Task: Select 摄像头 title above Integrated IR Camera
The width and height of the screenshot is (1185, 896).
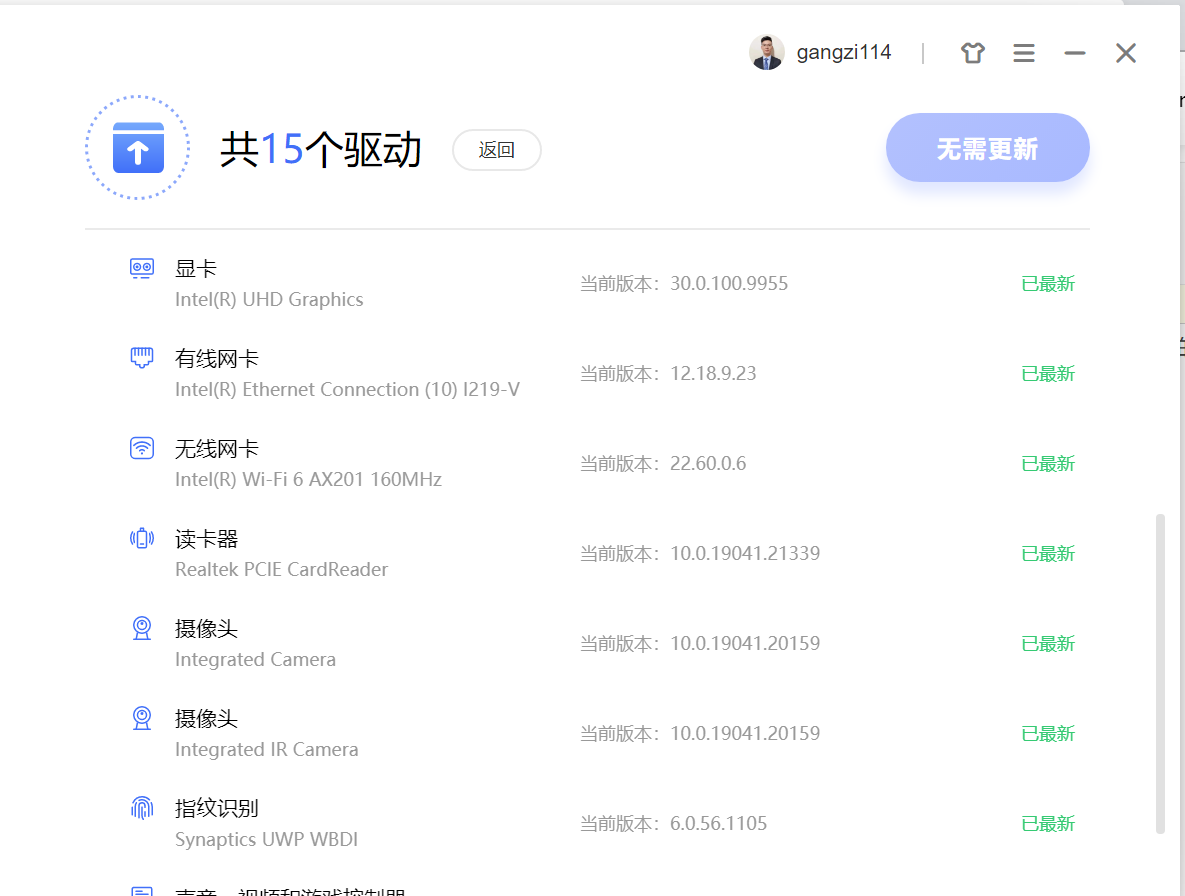Action: [206, 718]
